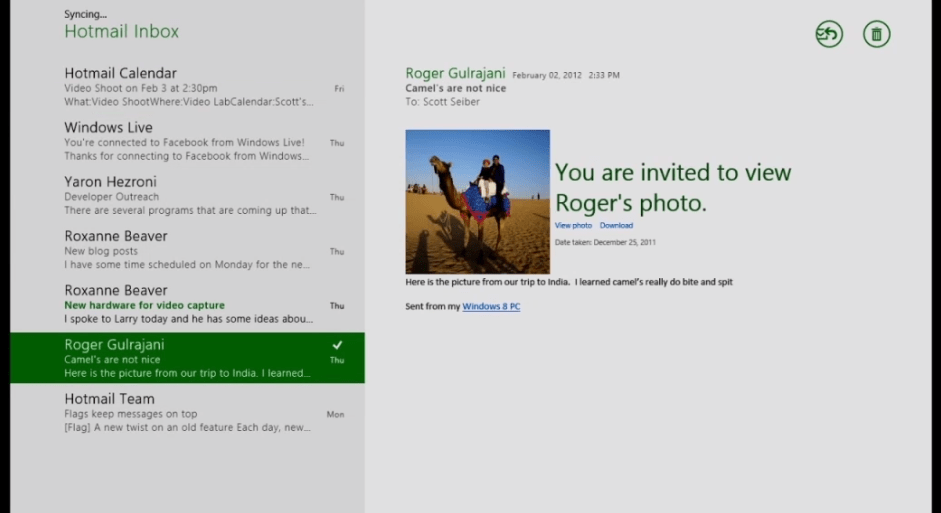Click the Download link

(616, 226)
